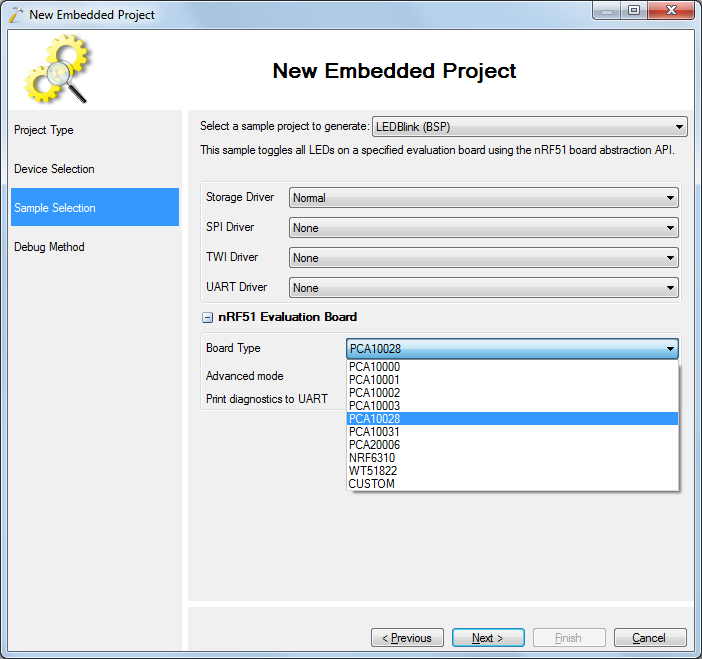Minimize the New Embedded Project window
This screenshot has height=659, width=702.
coord(607,10)
